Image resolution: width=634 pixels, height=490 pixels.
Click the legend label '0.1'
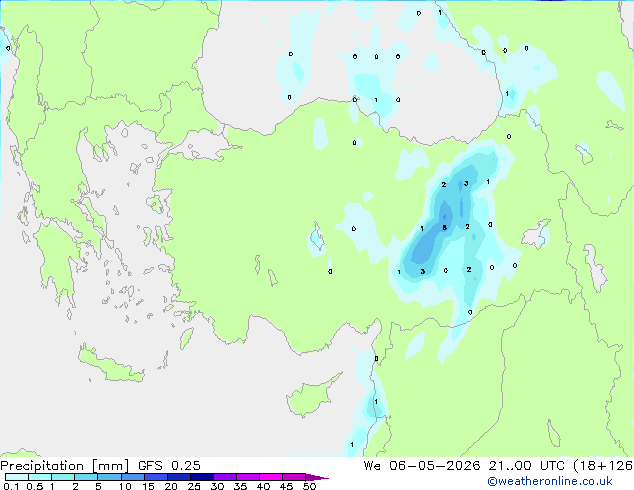click(x=11, y=486)
